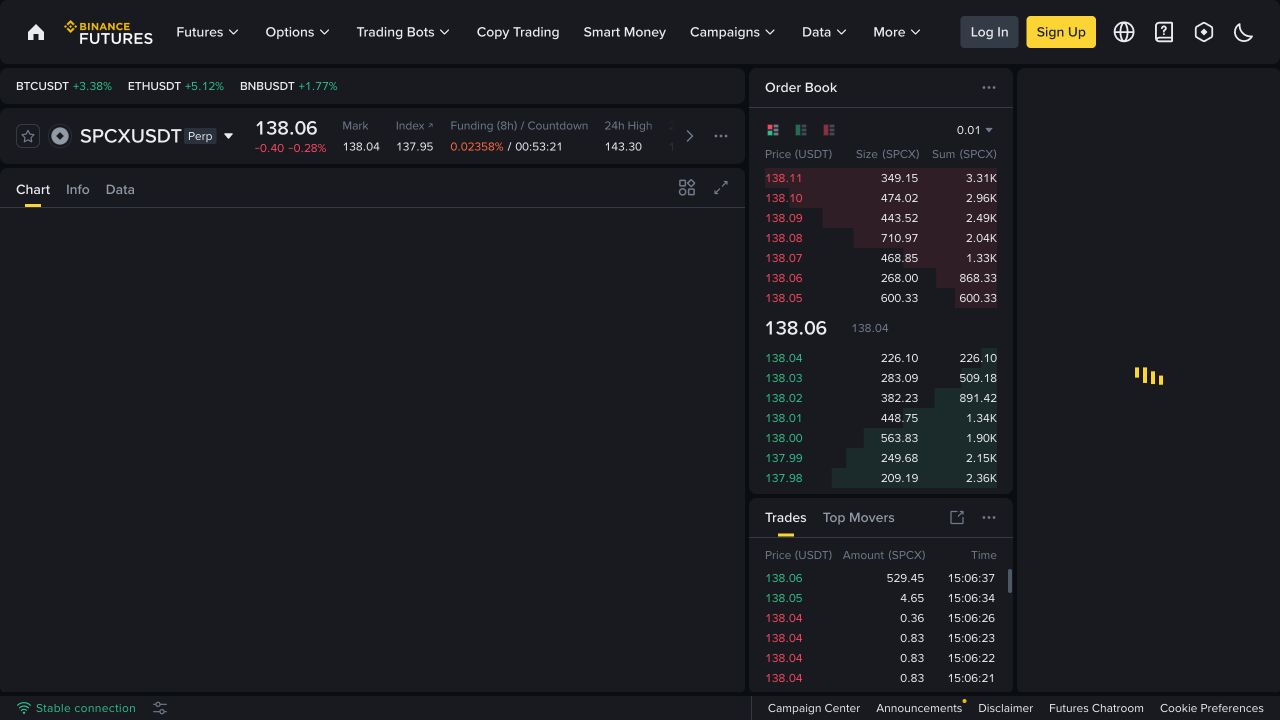Image resolution: width=1280 pixels, height=720 pixels.
Task: Click the Index price link
Action: click(414, 126)
